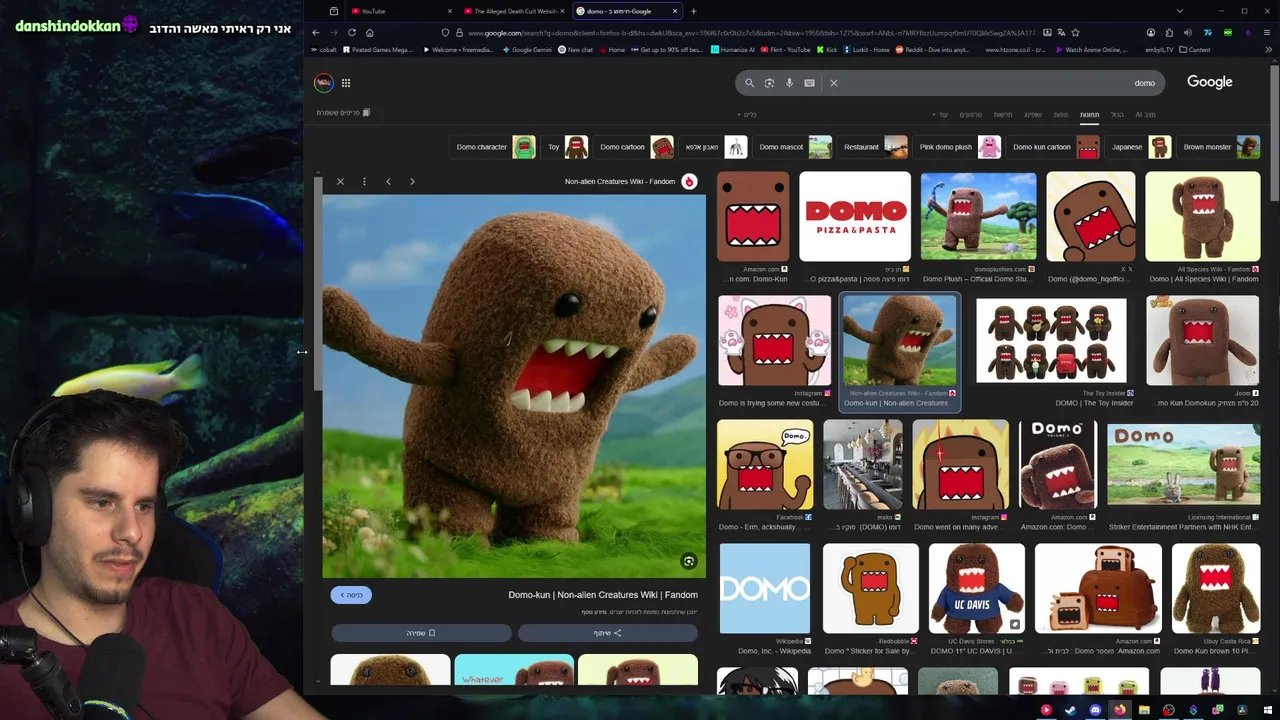The width and height of the screenshot is (1280, 720).
Task: Go to next image in preview
Action: [x=412, y=182]
